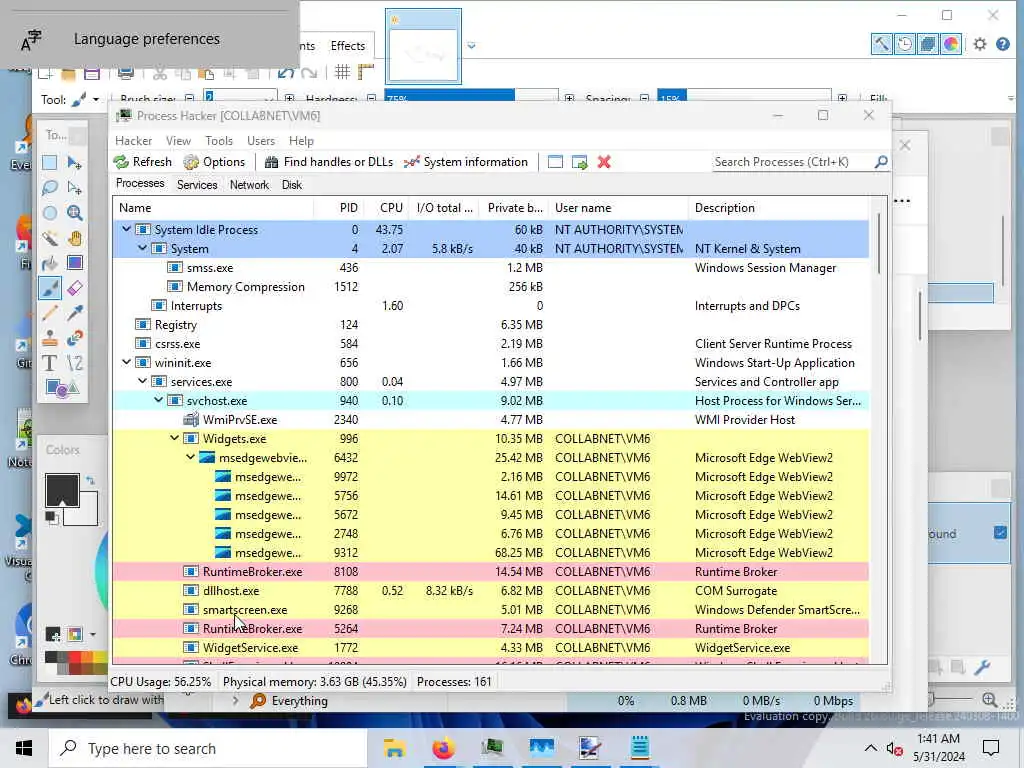Toggle the Colors window color wheel button

[x=951, y=44]
